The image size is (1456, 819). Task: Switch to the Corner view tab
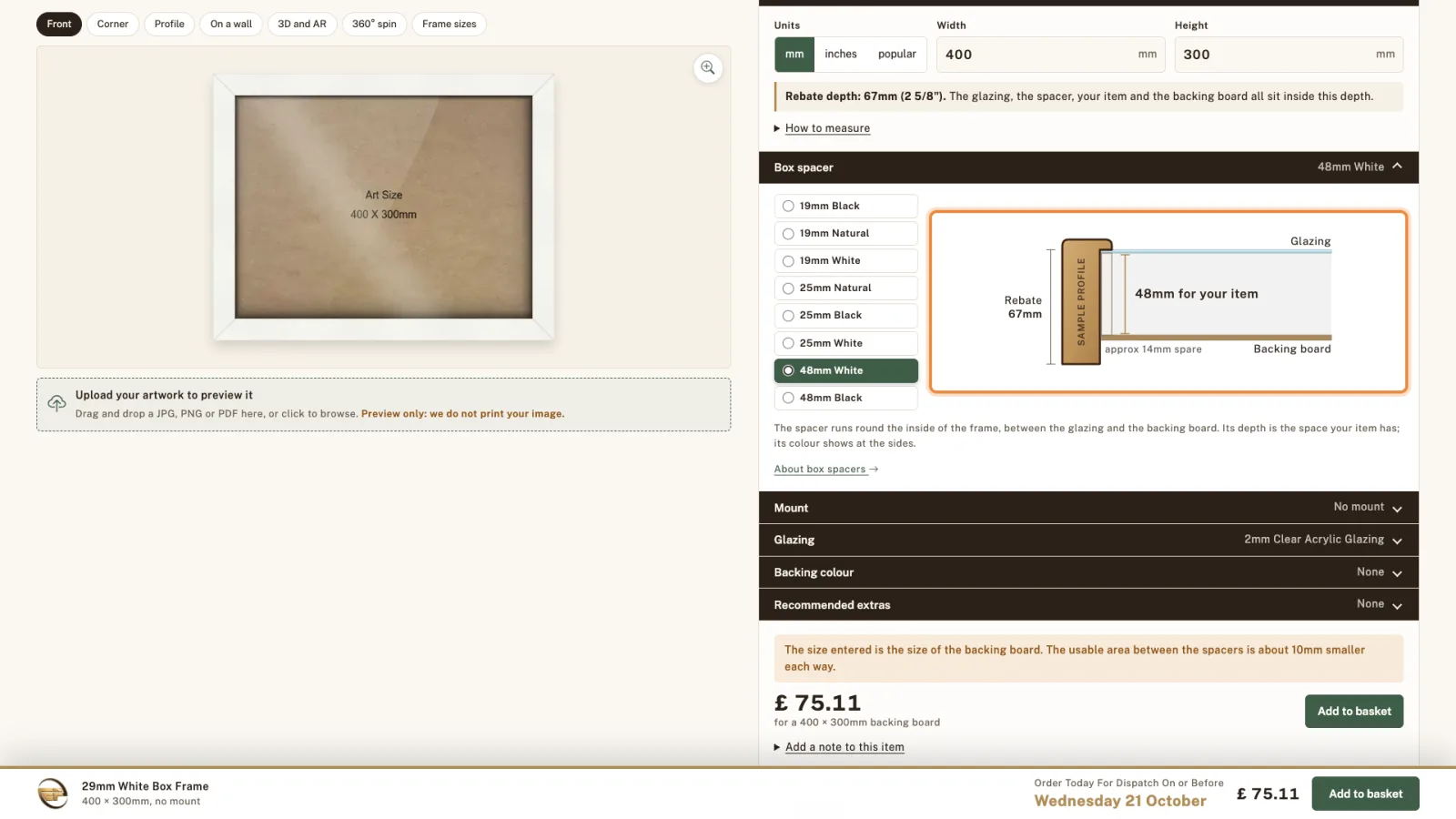tap(113, 25)
